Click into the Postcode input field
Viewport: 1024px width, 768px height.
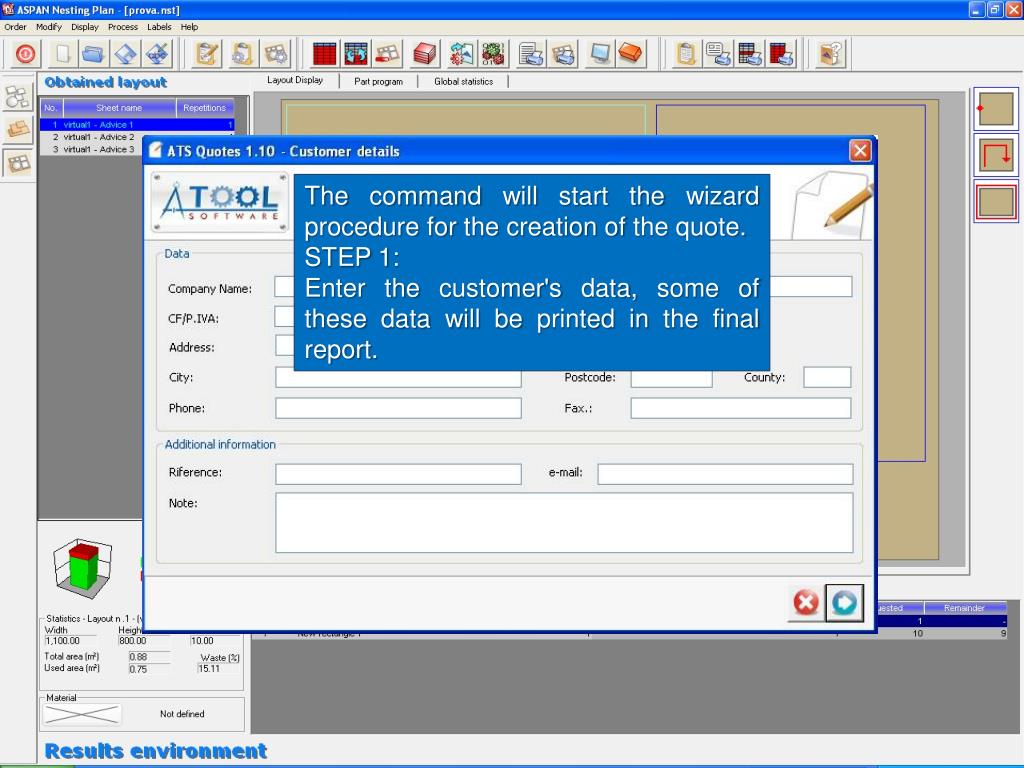point(671,377)
